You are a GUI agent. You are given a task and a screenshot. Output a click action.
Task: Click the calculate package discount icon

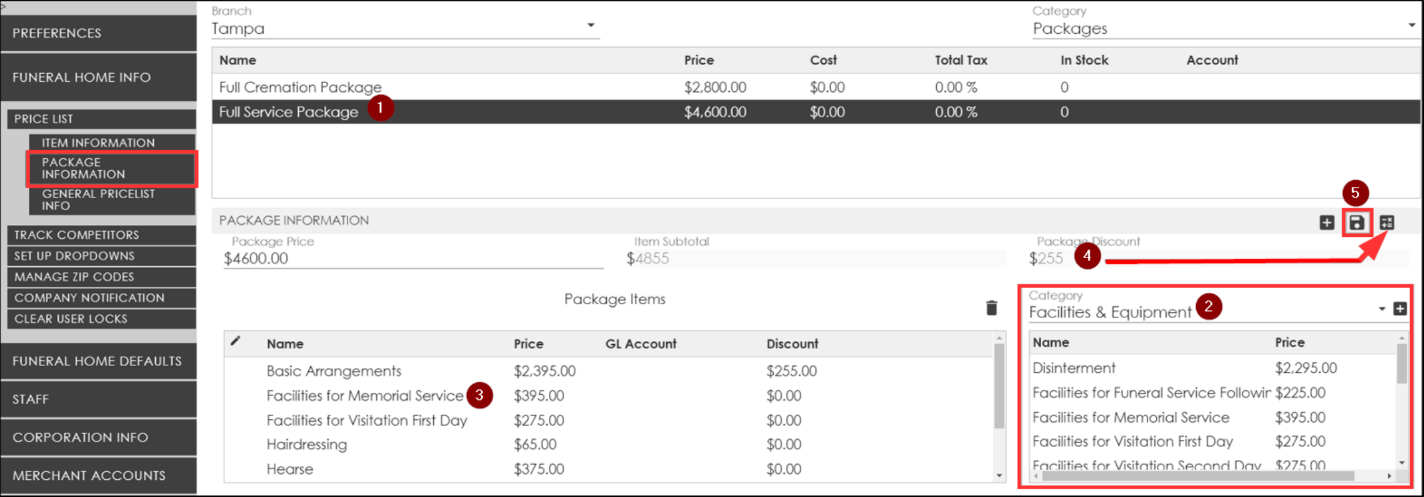coord(1387,222)
